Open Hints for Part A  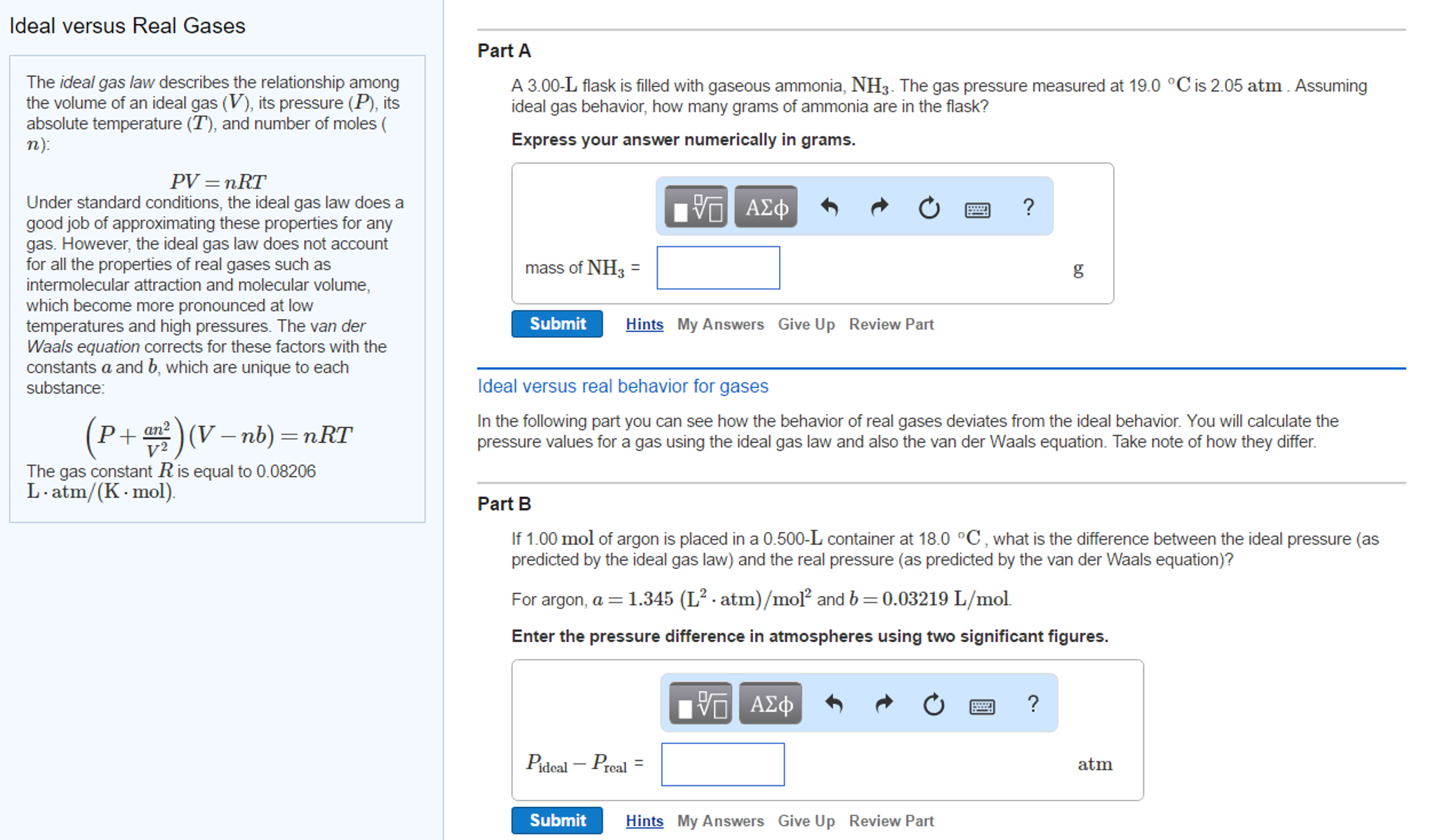644,324
